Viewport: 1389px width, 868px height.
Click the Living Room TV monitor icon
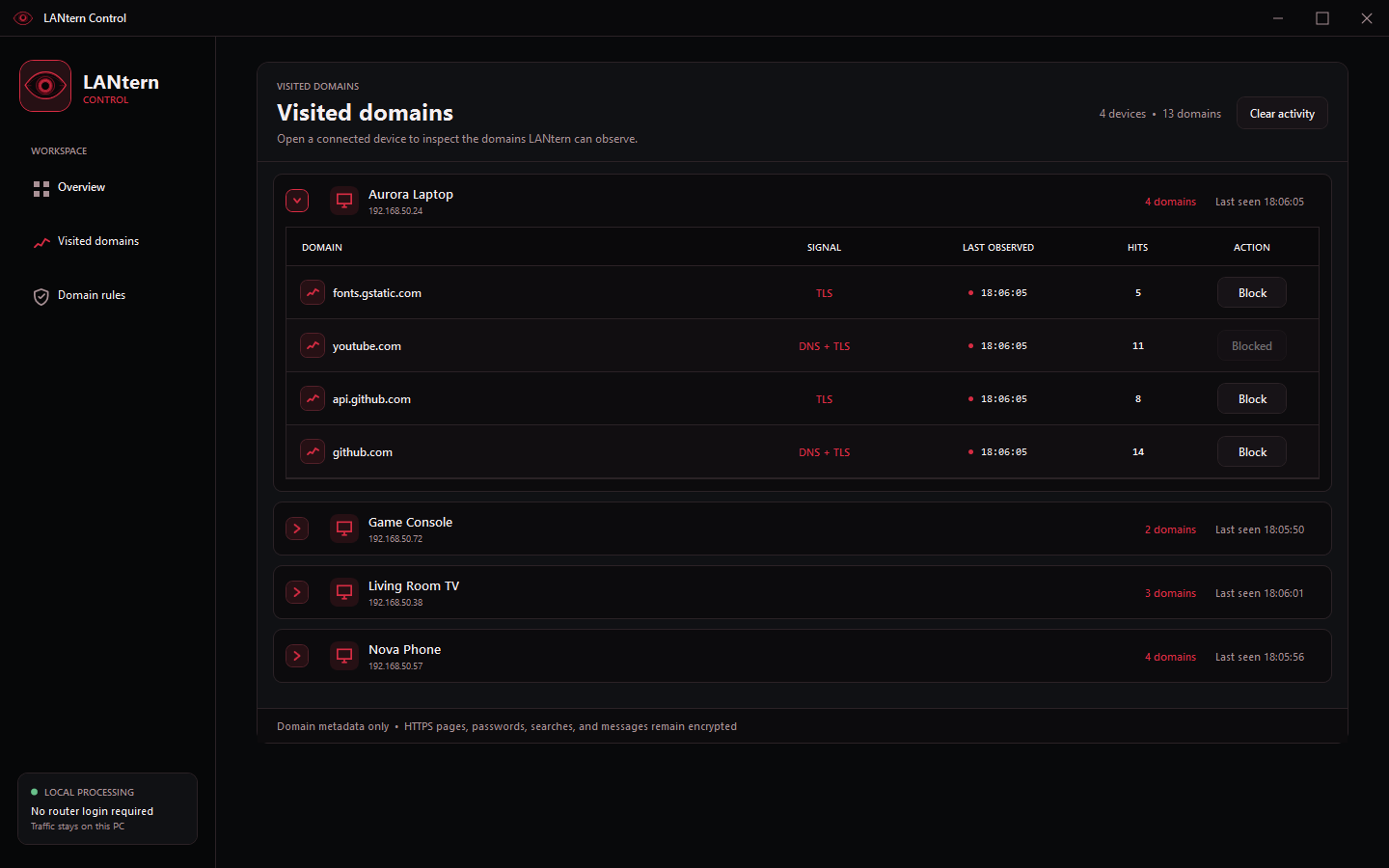(344, 592)
